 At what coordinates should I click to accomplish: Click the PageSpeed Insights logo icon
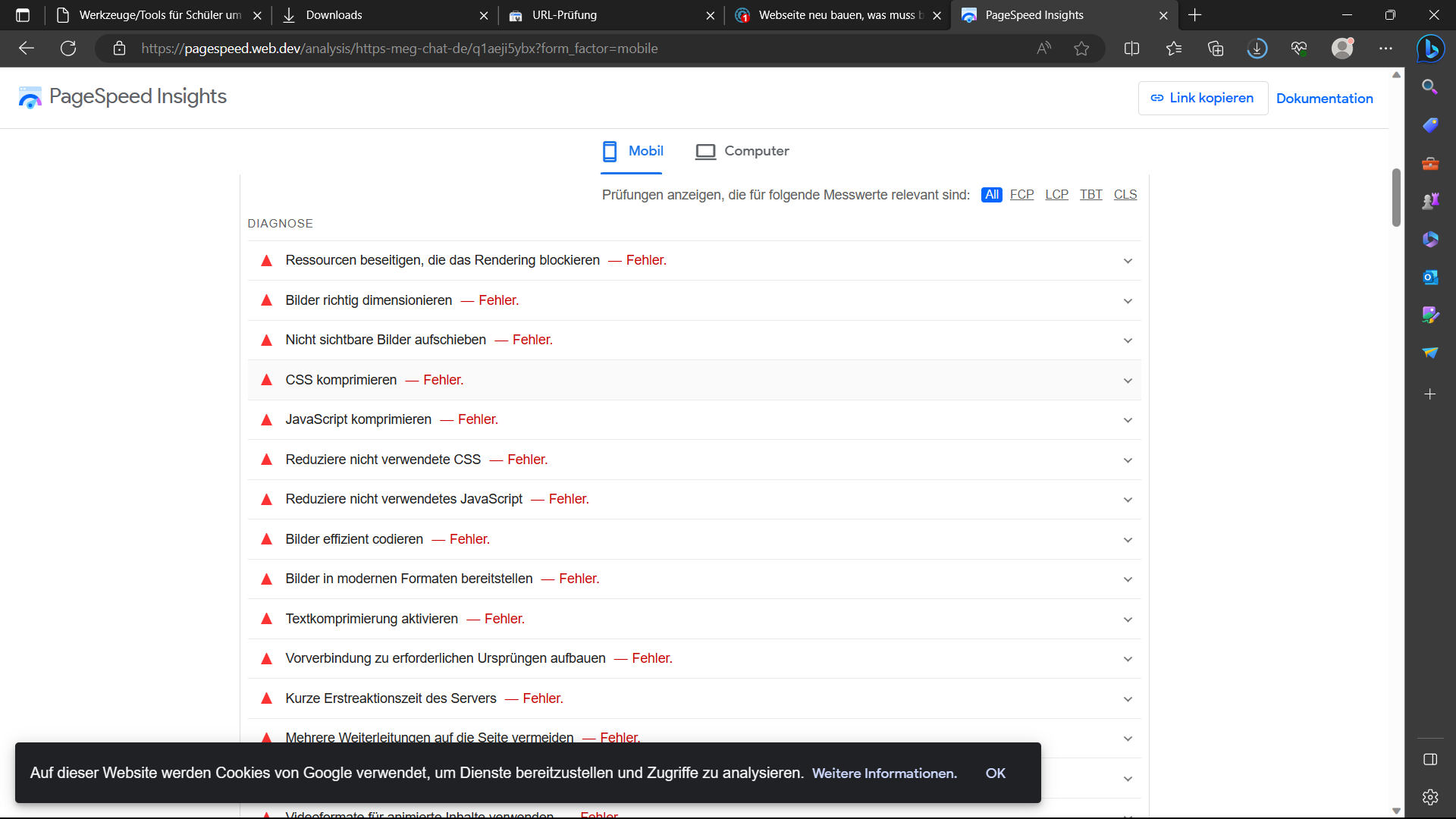coord(30,97)
